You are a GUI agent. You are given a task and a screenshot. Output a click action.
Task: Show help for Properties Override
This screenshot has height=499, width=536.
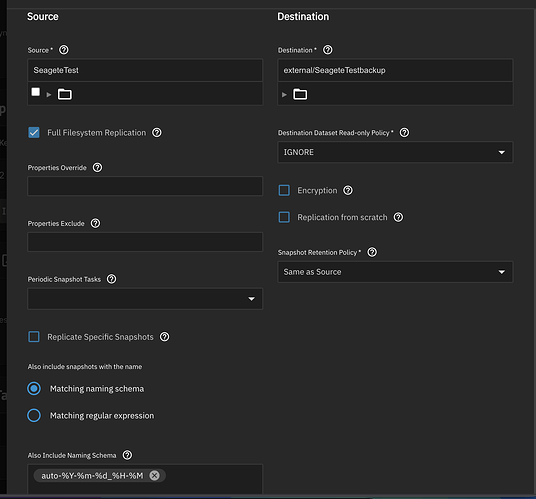coord(97,167)
